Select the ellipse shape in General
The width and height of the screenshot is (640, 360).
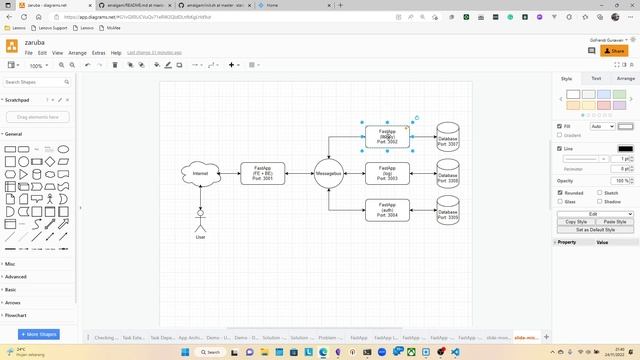coord(63,149)
